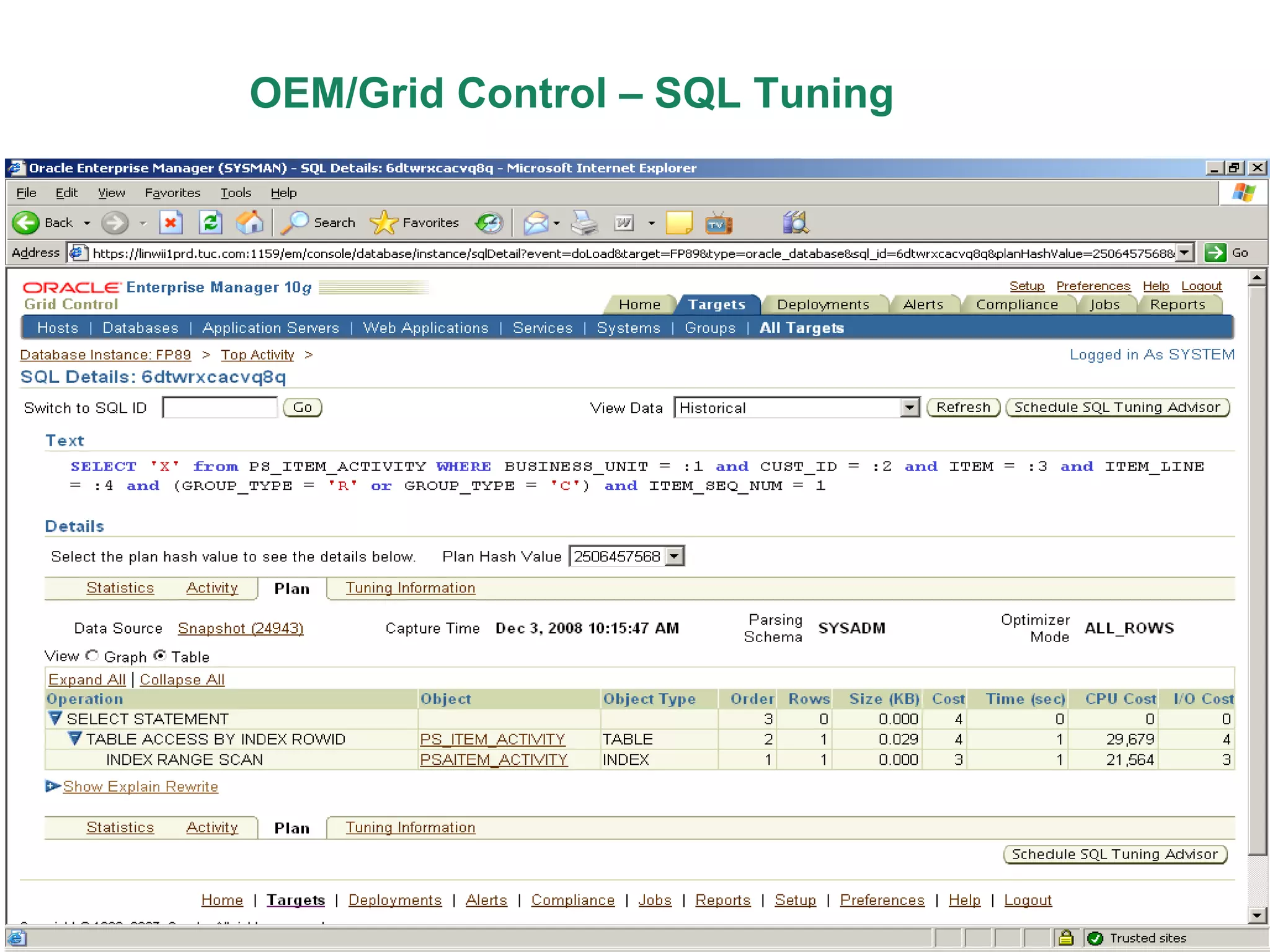Open the lower Activity tab
1270x952 pixels.
pos(212,827)
